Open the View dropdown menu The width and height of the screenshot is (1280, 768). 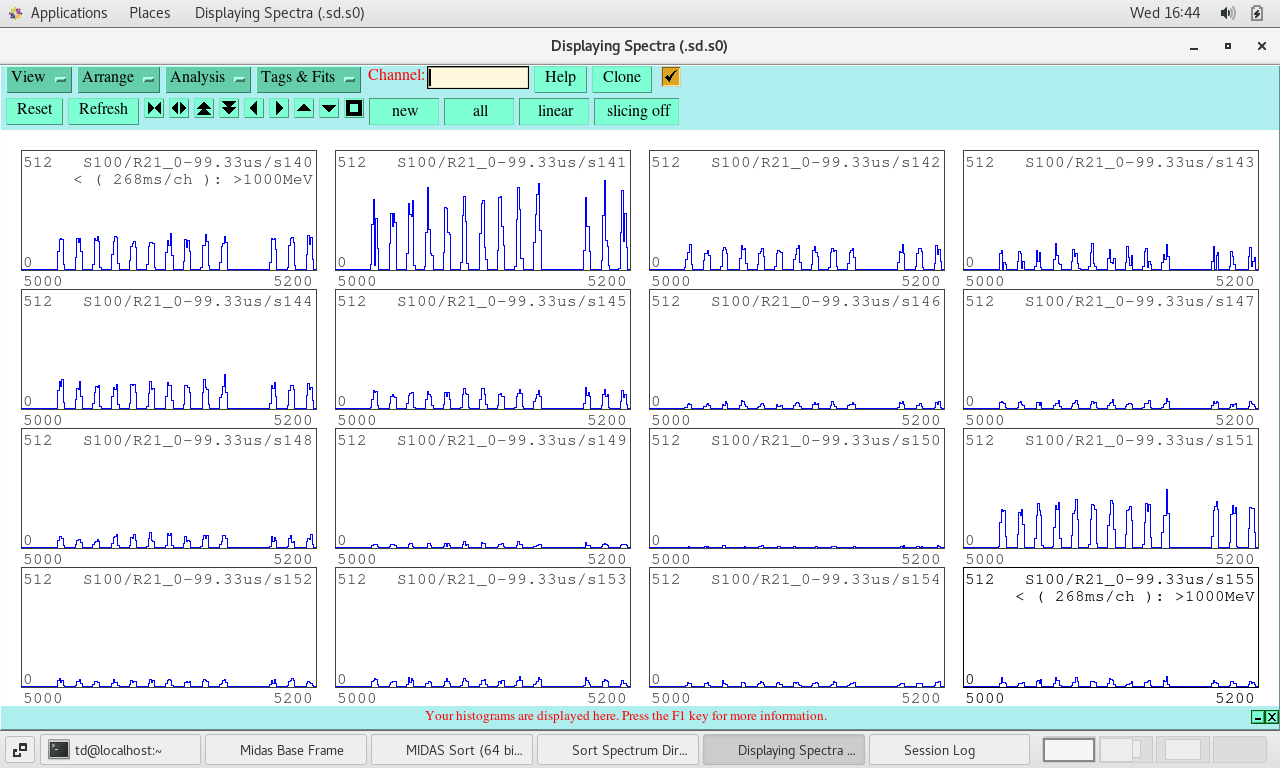pyautogui.click(x=39, y=78)
